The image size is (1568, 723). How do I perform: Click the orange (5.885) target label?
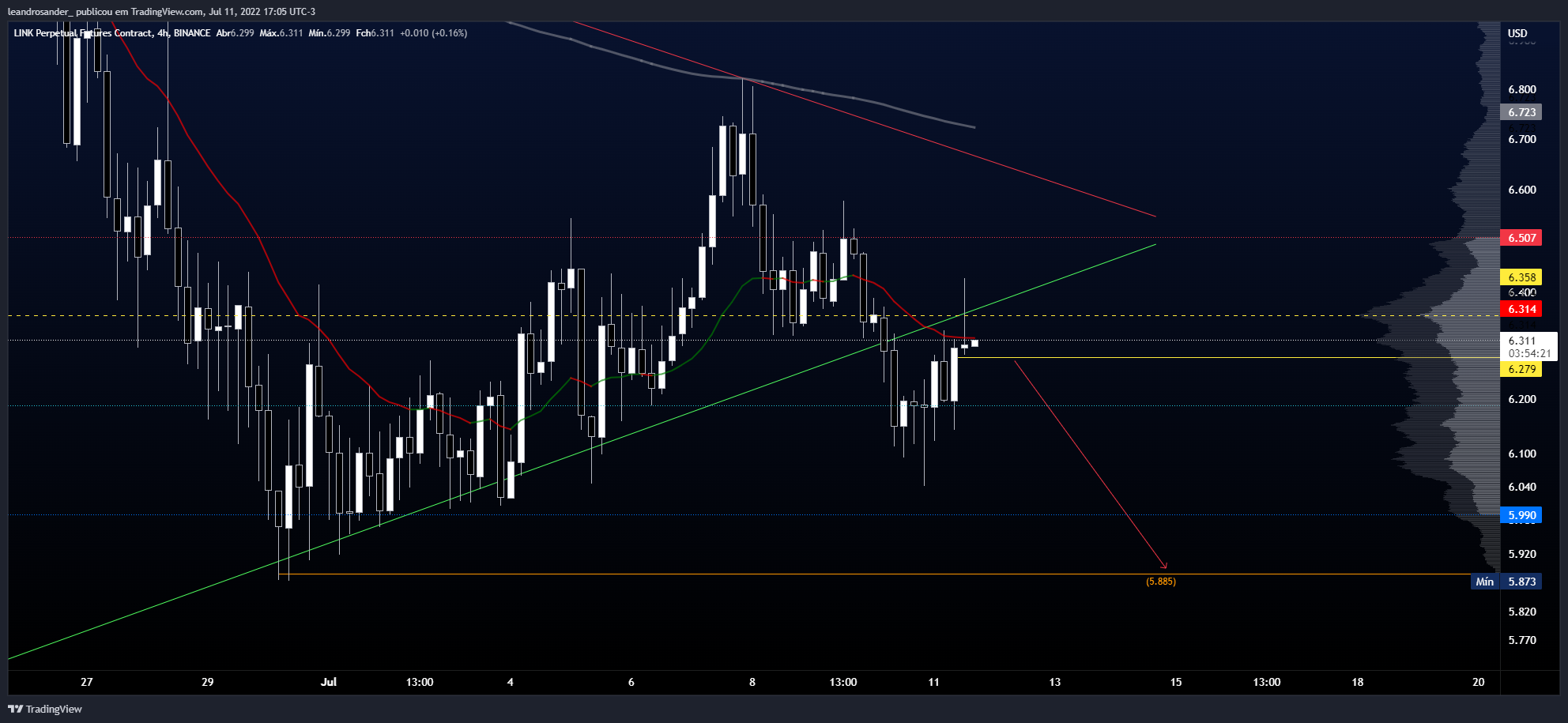pyautogui.click(x=1161, y=582)
